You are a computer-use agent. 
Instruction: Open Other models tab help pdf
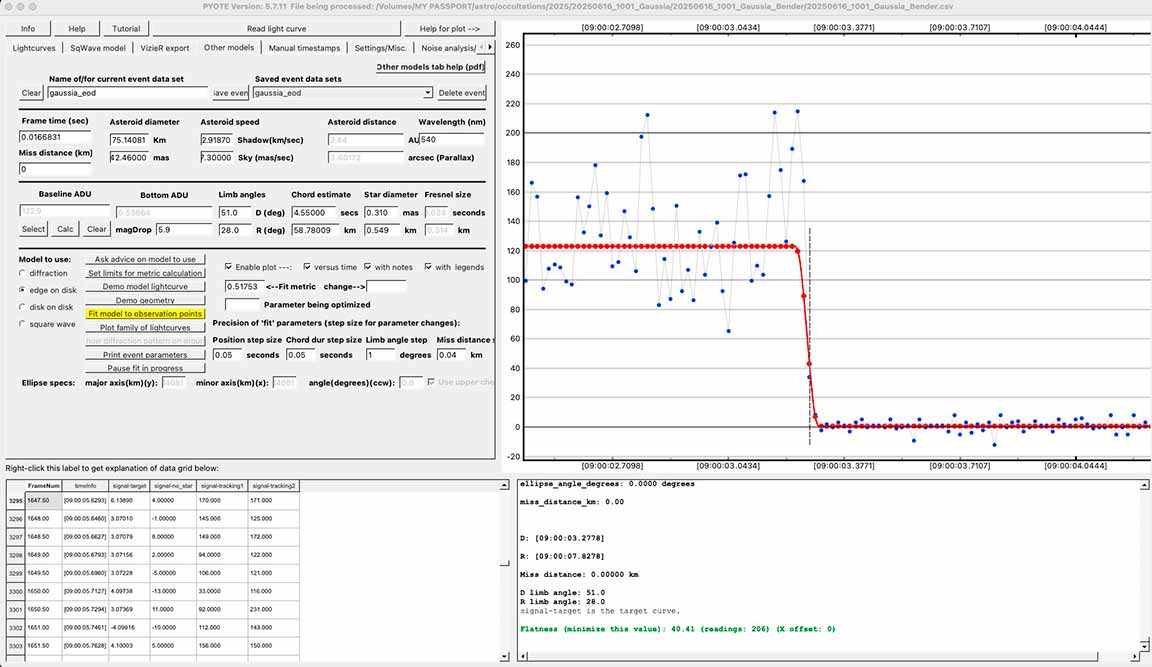click(x=430, y=67)
